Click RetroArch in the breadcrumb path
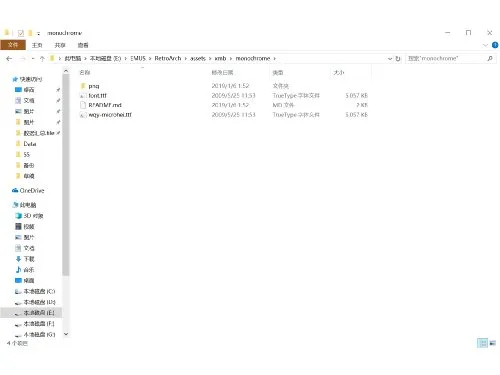This screenshot has width=500, height=375. coord(168,58)
